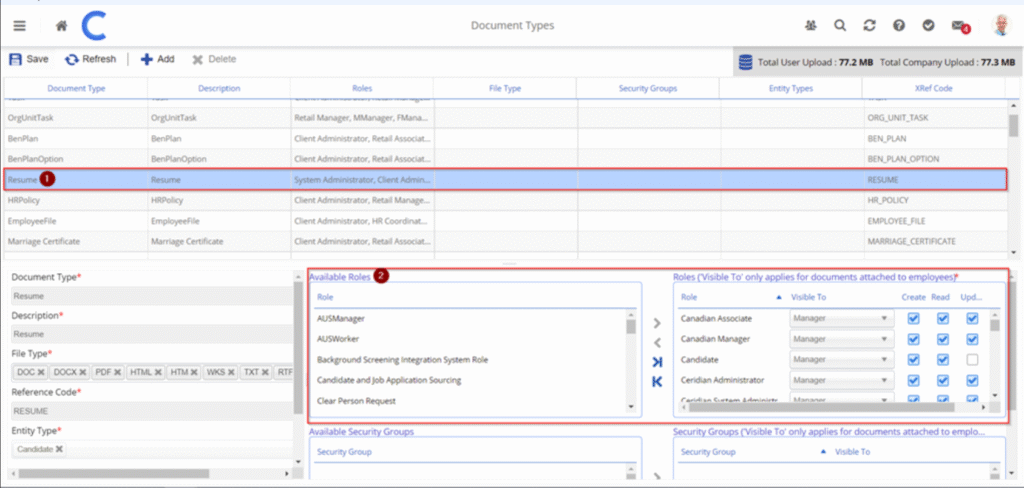Enable Update checkbox for Candidate role
This screenshot has width=1024, height=488.
click(x=972, y=360)
